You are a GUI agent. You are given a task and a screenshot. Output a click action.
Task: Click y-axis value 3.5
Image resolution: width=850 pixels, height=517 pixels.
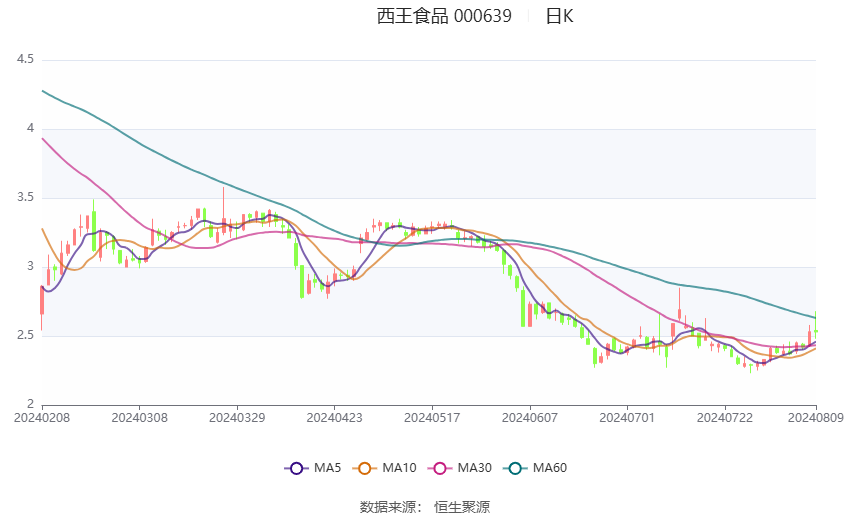tap(25, 197)
